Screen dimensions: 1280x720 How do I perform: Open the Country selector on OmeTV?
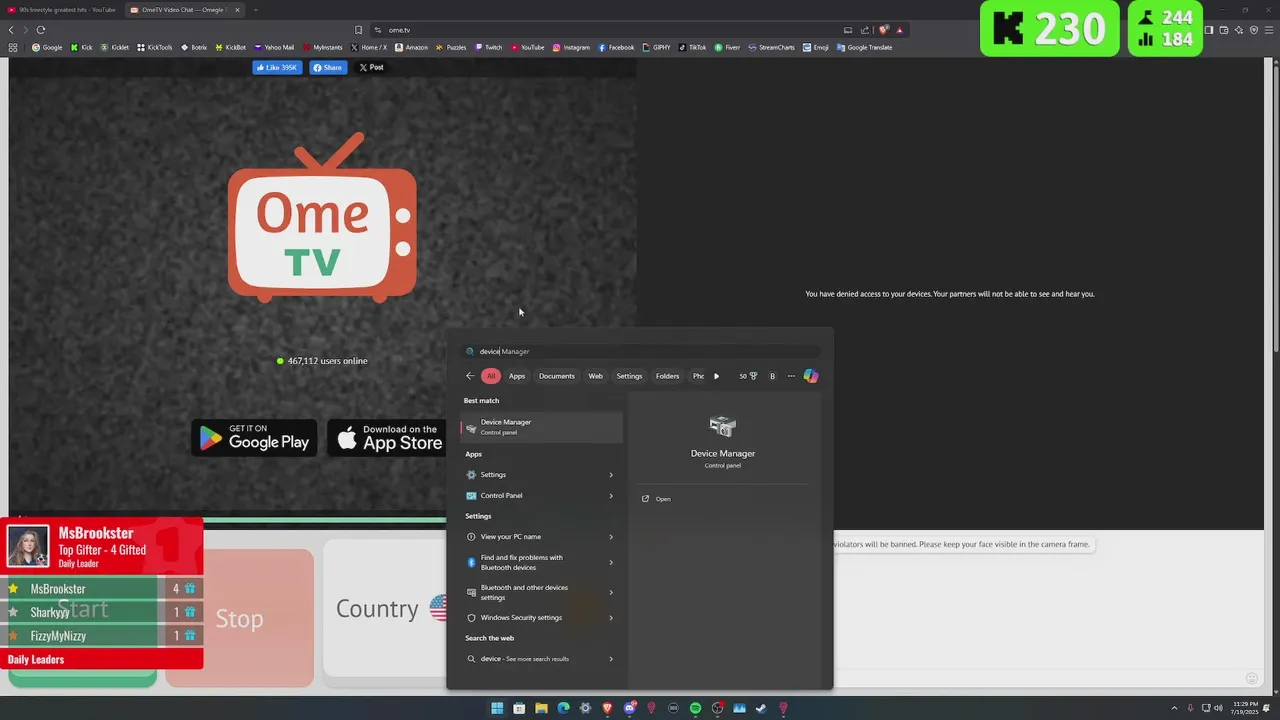pos(385,609)
